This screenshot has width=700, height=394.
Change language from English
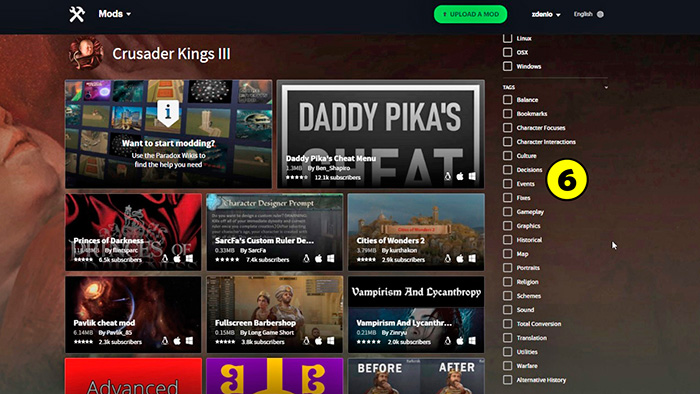pos(583,14)
